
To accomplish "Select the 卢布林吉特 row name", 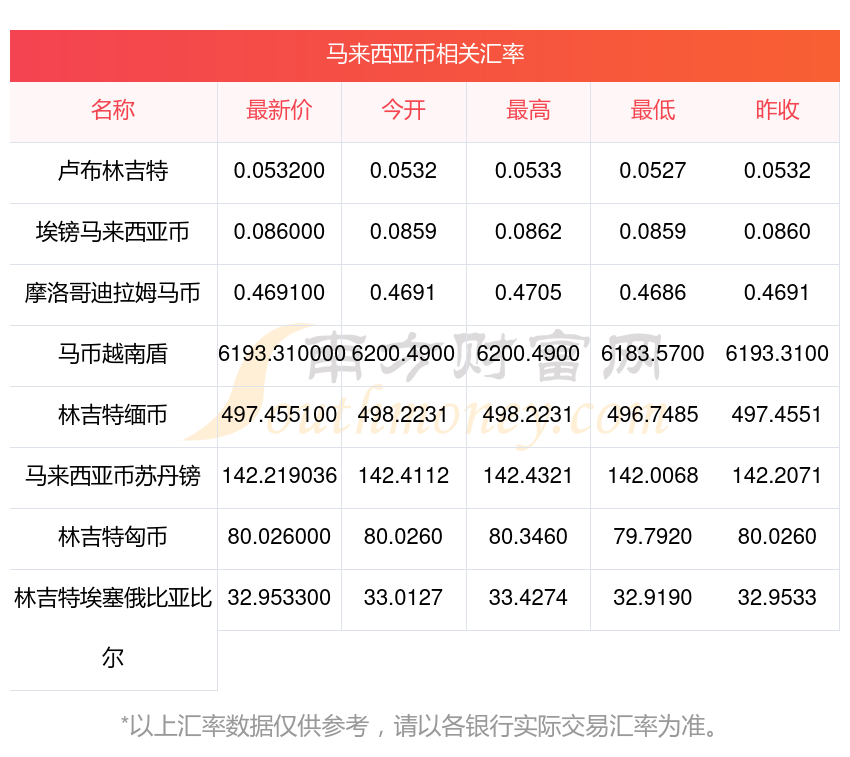I will pyautogui.click(x=113, y=171).
